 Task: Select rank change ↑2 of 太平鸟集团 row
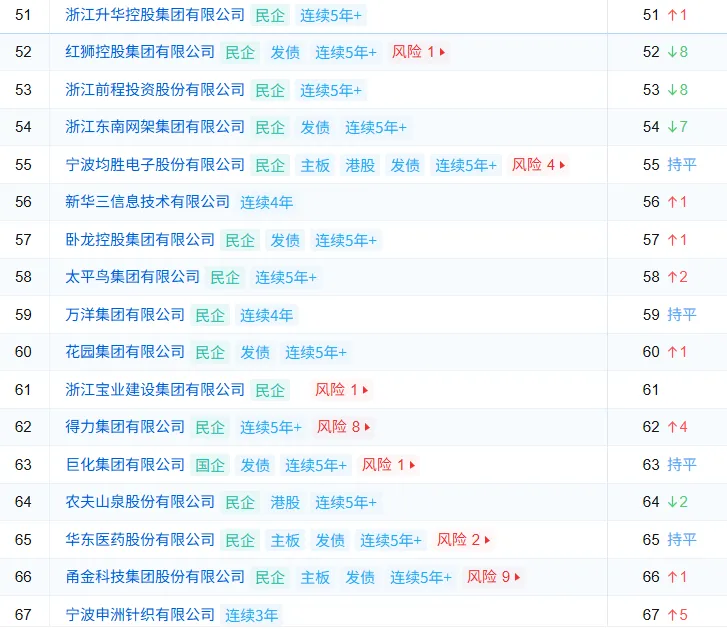(x=677, y=277)
